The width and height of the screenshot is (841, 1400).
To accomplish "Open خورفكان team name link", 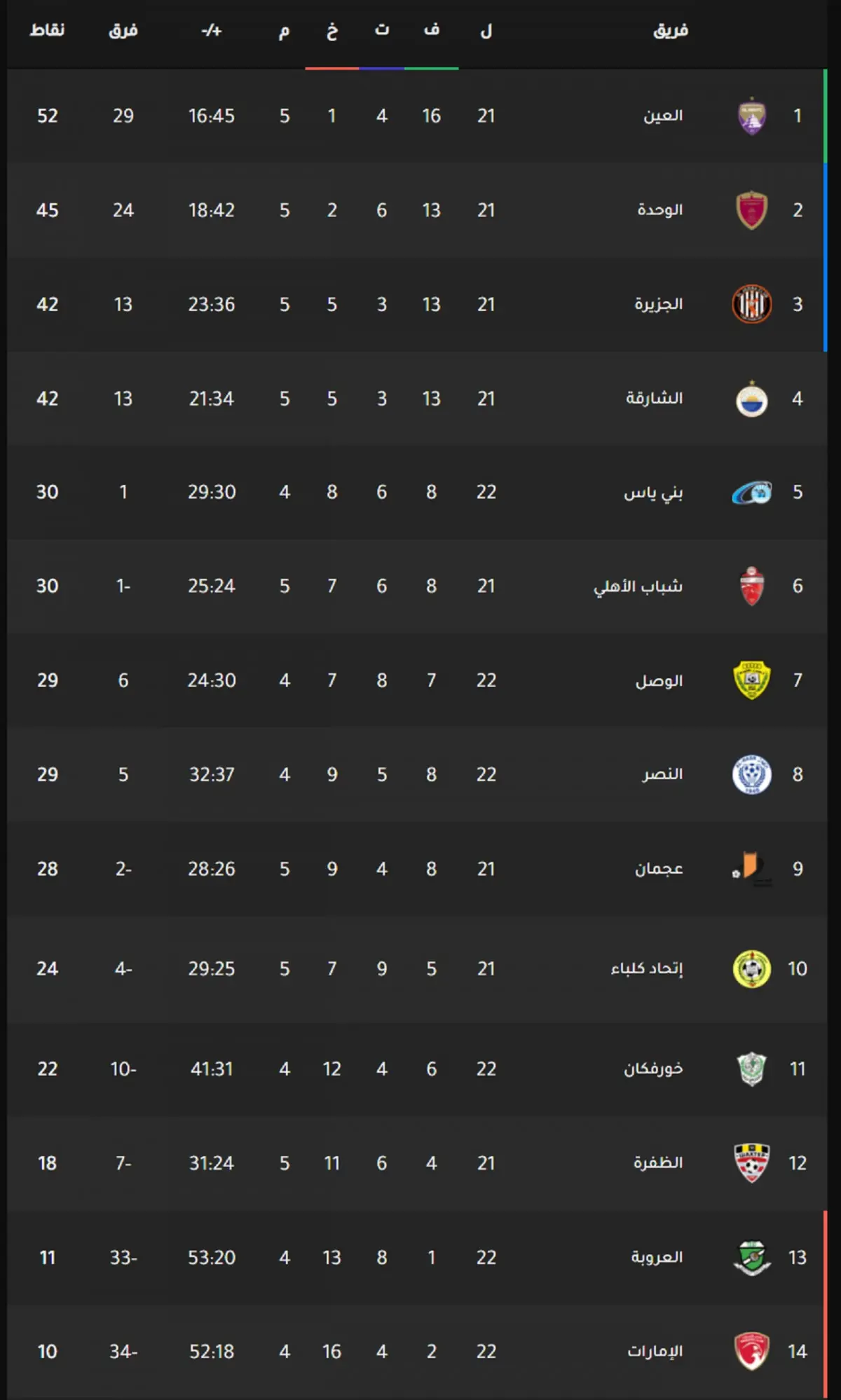I will coord(653,1069).
